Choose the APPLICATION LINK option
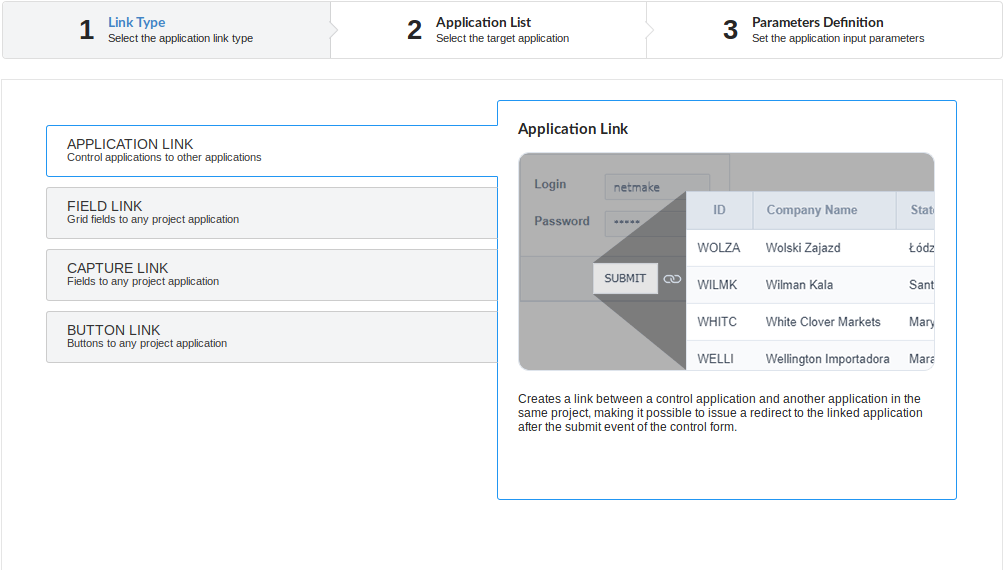The width and height of the screenshot is (1005, 570). click(271, 150)
